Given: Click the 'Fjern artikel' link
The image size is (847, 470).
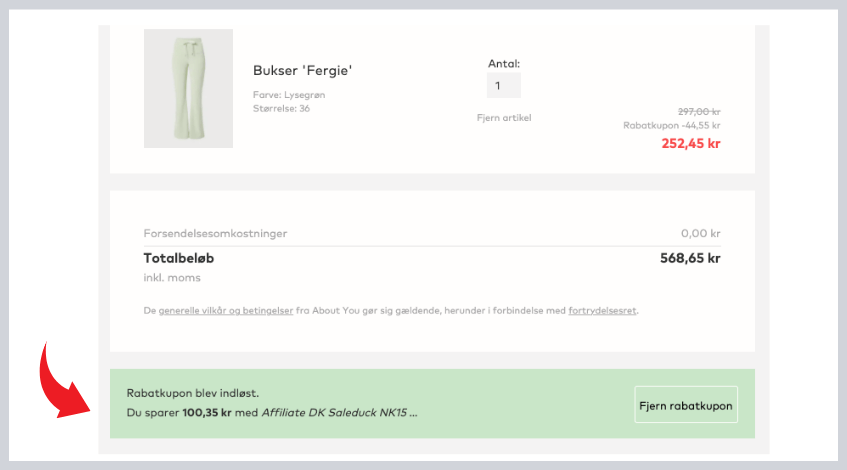Looking at the screenshot, I should [x=504, y=118].
